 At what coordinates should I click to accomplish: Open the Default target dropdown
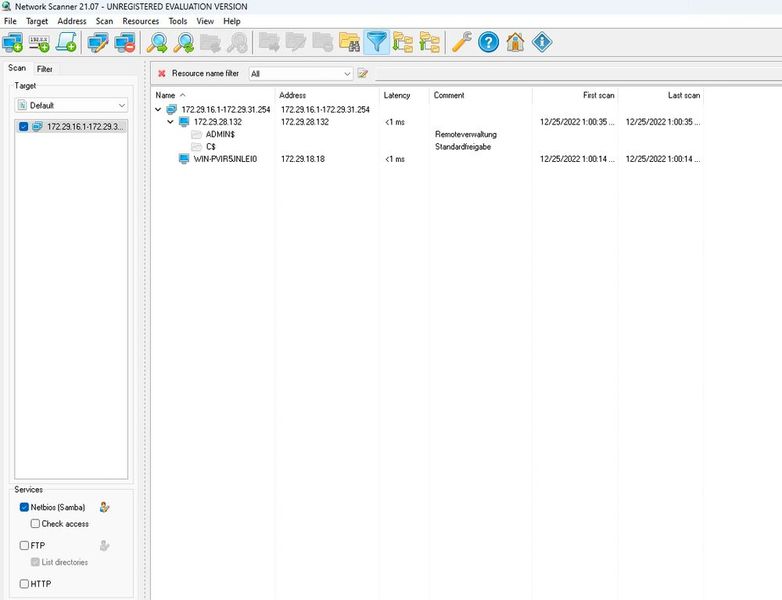pyautogui.click(x=71, y=105)
